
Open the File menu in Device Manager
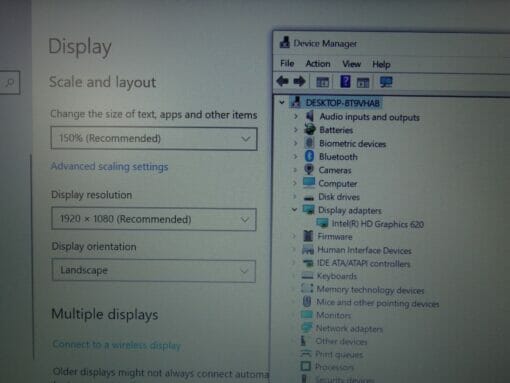click(x=287, y=63)
